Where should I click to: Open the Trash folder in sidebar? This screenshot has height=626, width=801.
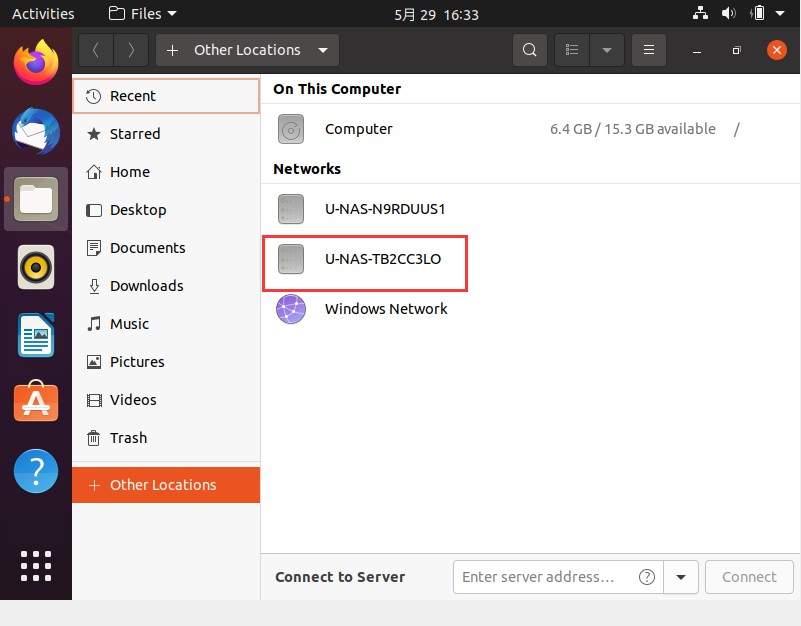(128, 438)
